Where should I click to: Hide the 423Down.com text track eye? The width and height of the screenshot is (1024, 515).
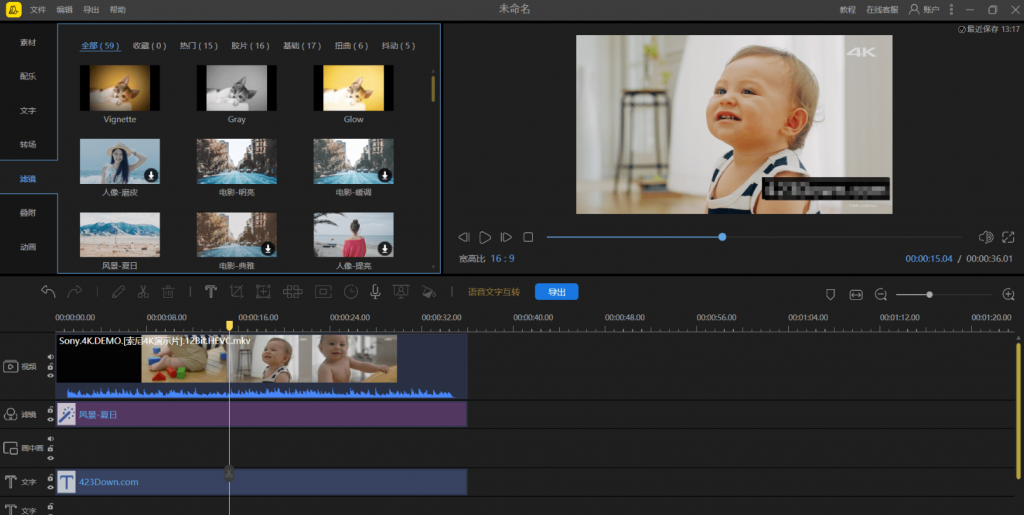click(50, 487)
